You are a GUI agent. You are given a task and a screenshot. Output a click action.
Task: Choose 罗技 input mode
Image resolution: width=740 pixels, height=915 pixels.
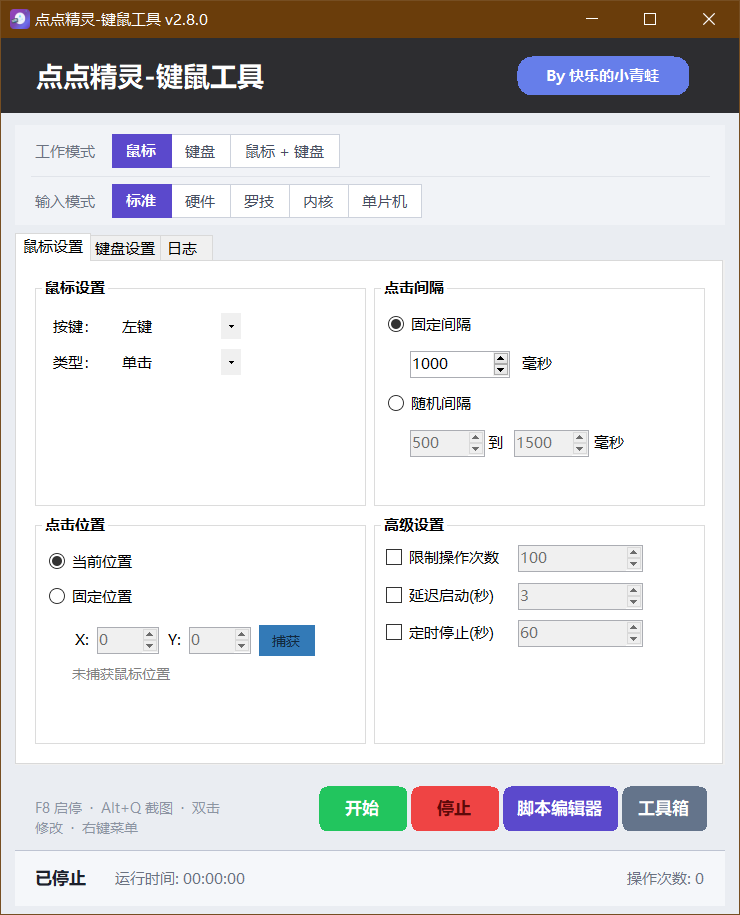pos(260,201)
